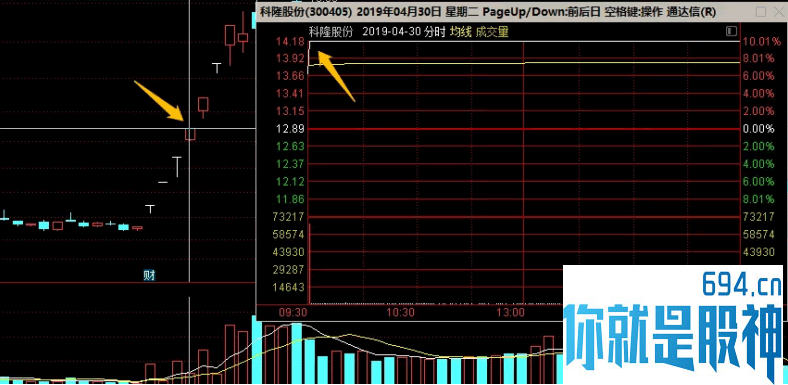Screen dimensions: 788x385
Task: Click the 13:00 time axis label
Action: coord(510,313)
